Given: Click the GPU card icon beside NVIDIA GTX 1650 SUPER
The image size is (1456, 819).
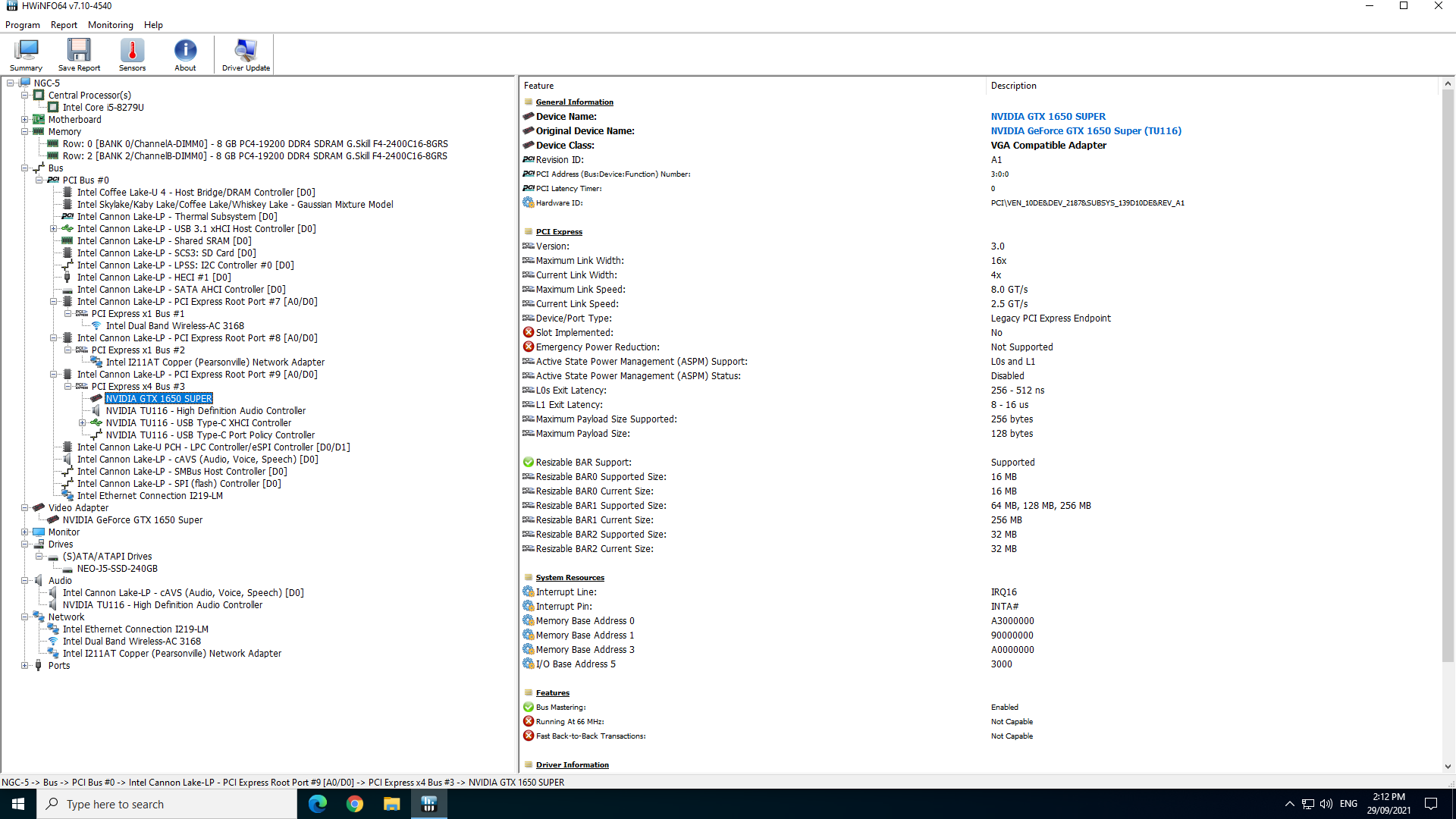Looking at the screenshot, I should [x=96, y=398].
